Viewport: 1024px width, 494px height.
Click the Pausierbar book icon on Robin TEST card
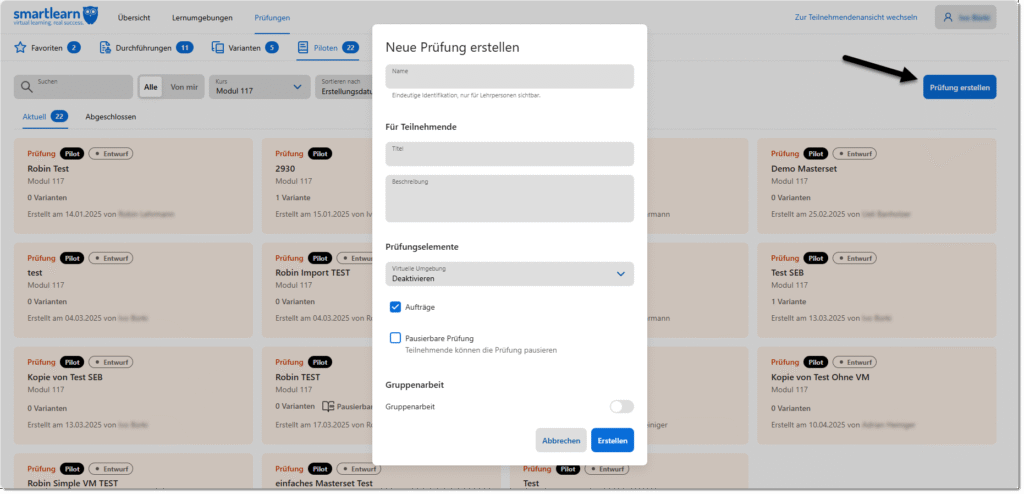(x=327, y=406)
